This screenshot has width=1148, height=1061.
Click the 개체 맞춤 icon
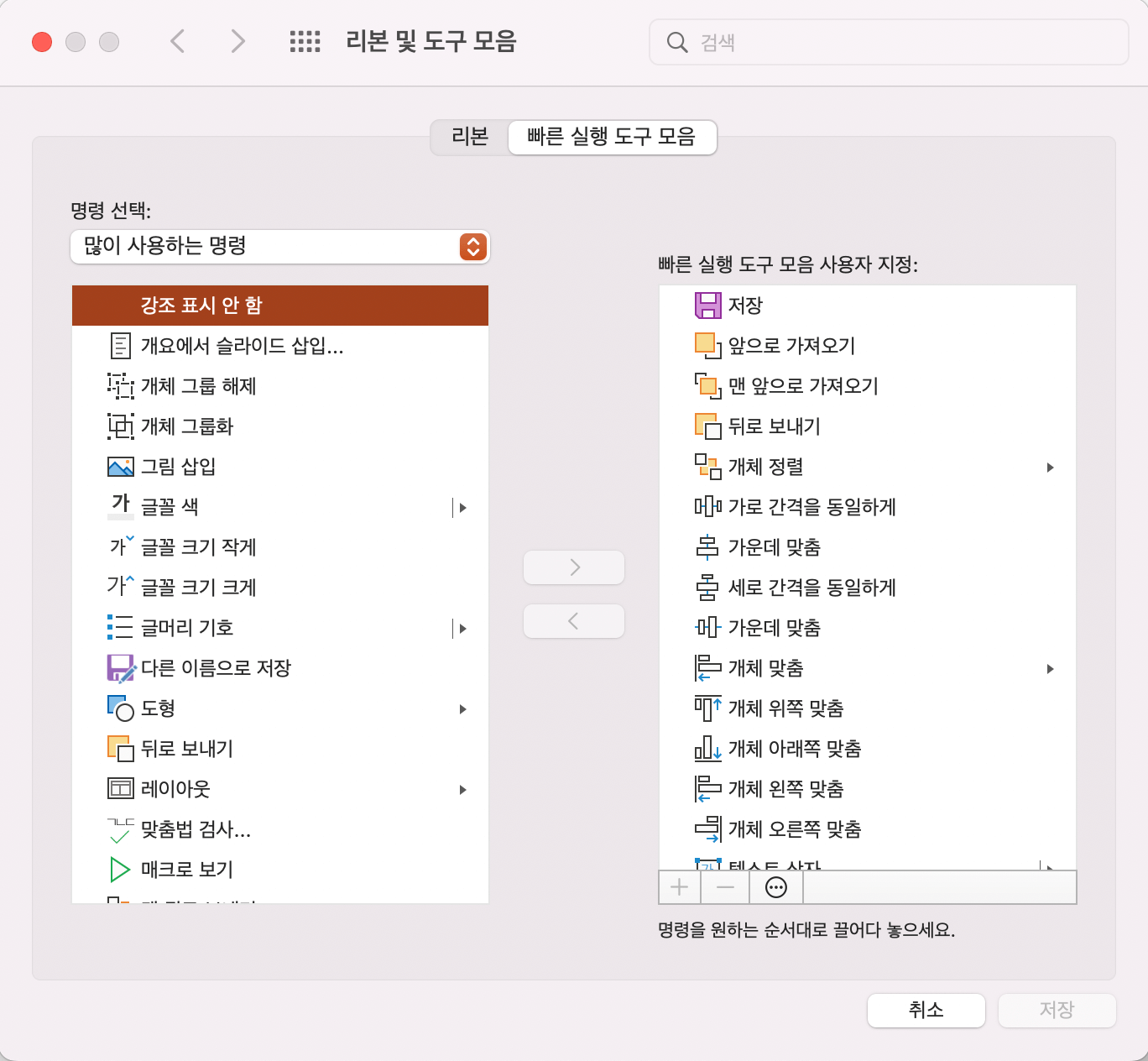click(x=707, y=668)
